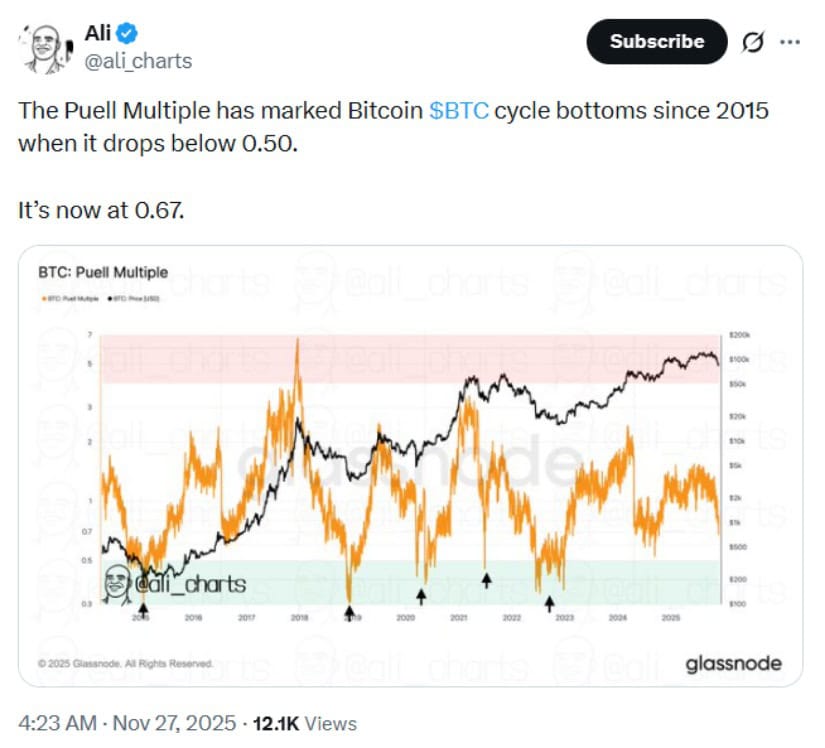Click the ali_charts watermark face on chart
Image resolution: width=825 pixels, height=748 pixels.
point(118,583)
